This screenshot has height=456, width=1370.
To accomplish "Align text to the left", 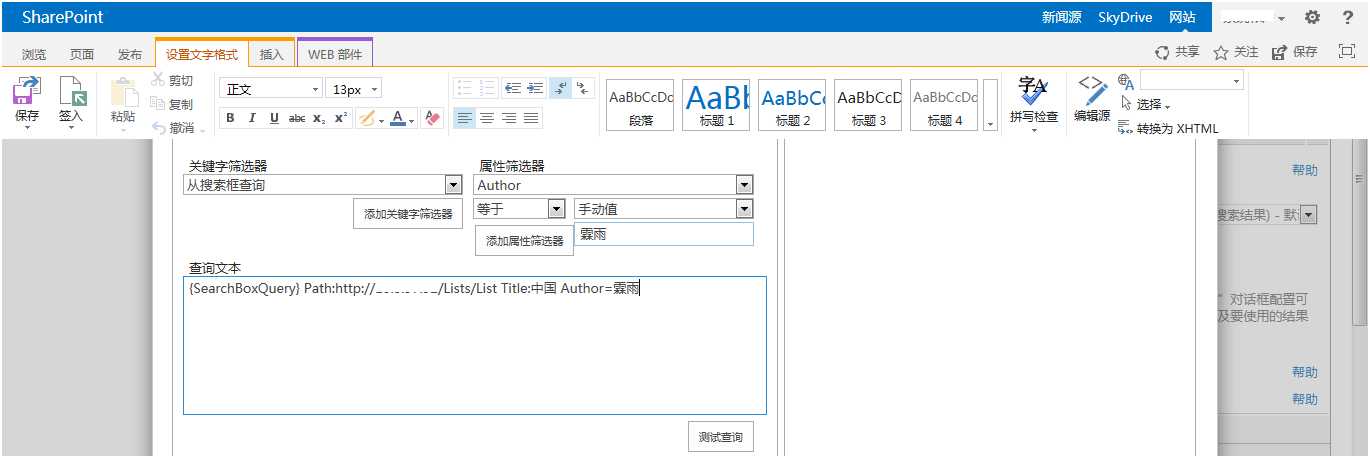I will (x=465, y=118).
